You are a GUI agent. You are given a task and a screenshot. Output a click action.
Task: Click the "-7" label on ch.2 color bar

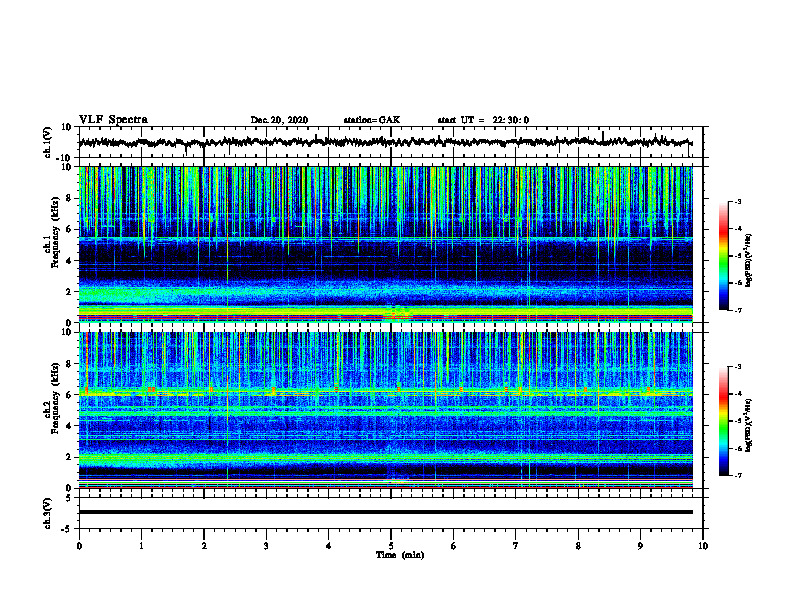coord(737,475)
